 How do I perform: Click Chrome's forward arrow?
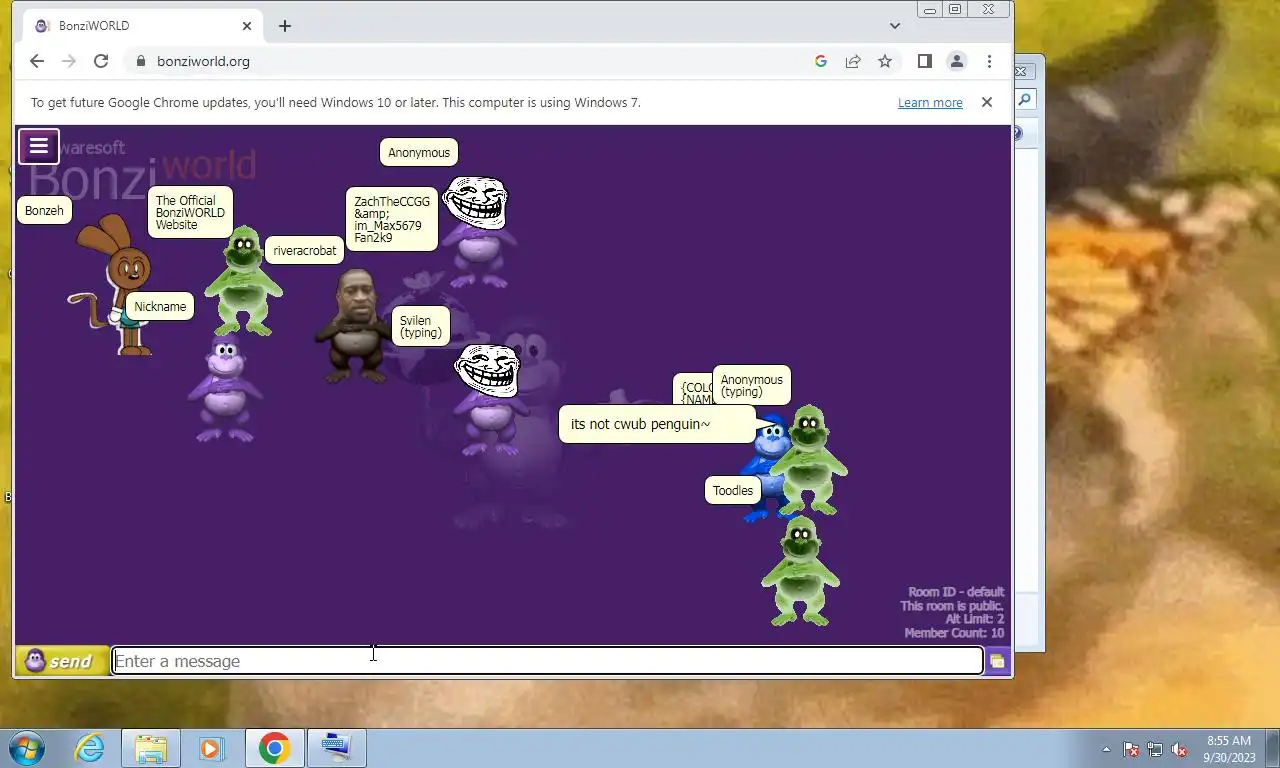click(x=69, y=61)
